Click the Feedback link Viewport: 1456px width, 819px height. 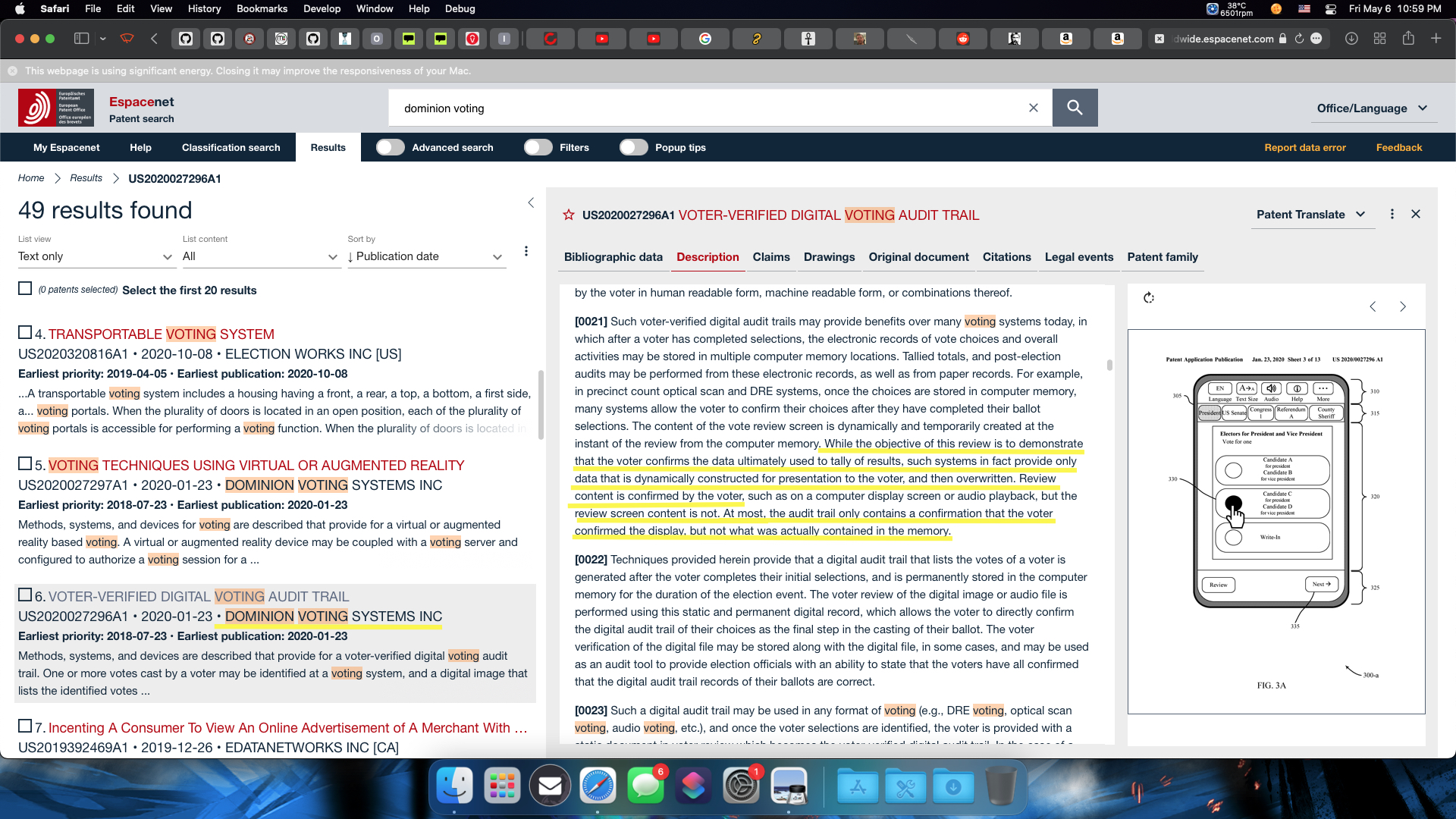[x=1399, y=147]
